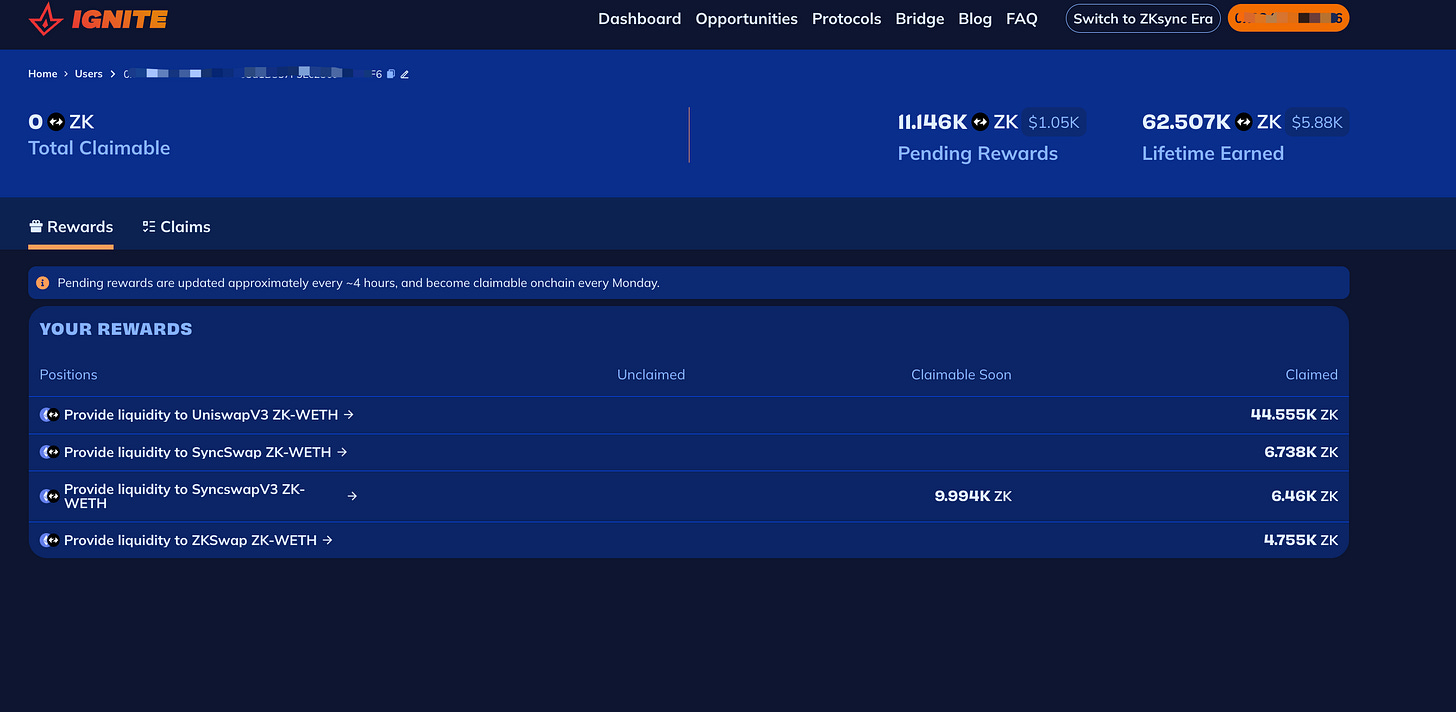Click the orange info icon in notice banner
This screenshot has height=712, width=1456.
[x=43, y=283]
